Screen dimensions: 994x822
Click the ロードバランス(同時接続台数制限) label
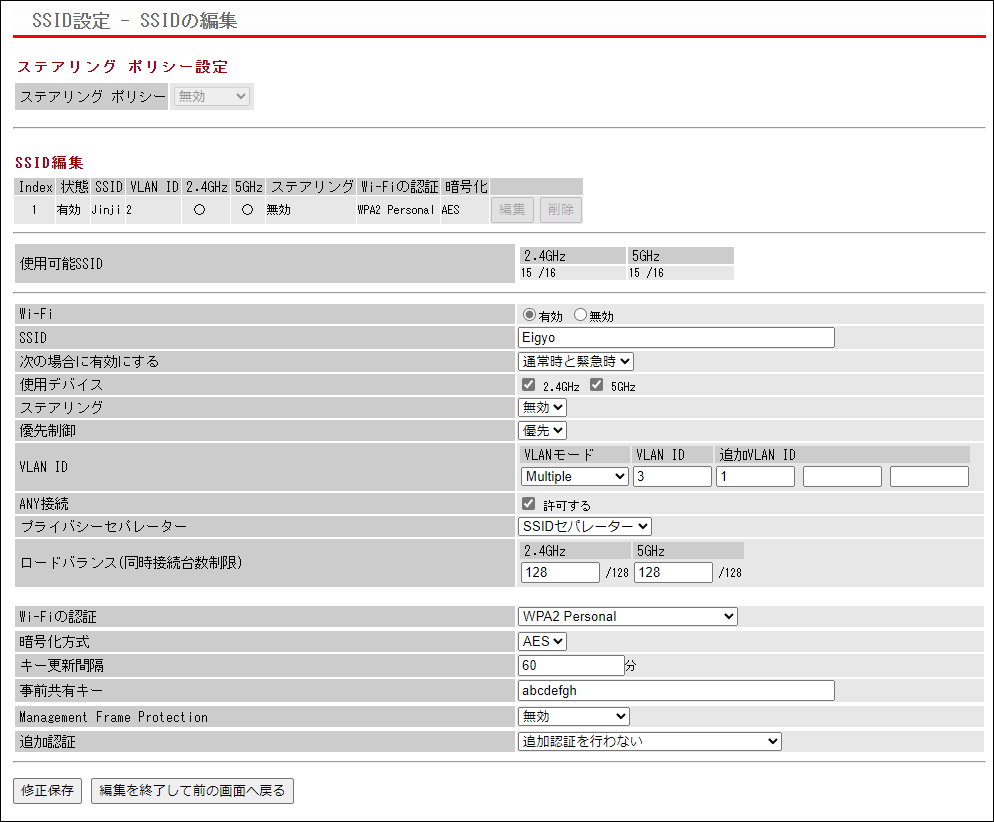pos(131,562)
